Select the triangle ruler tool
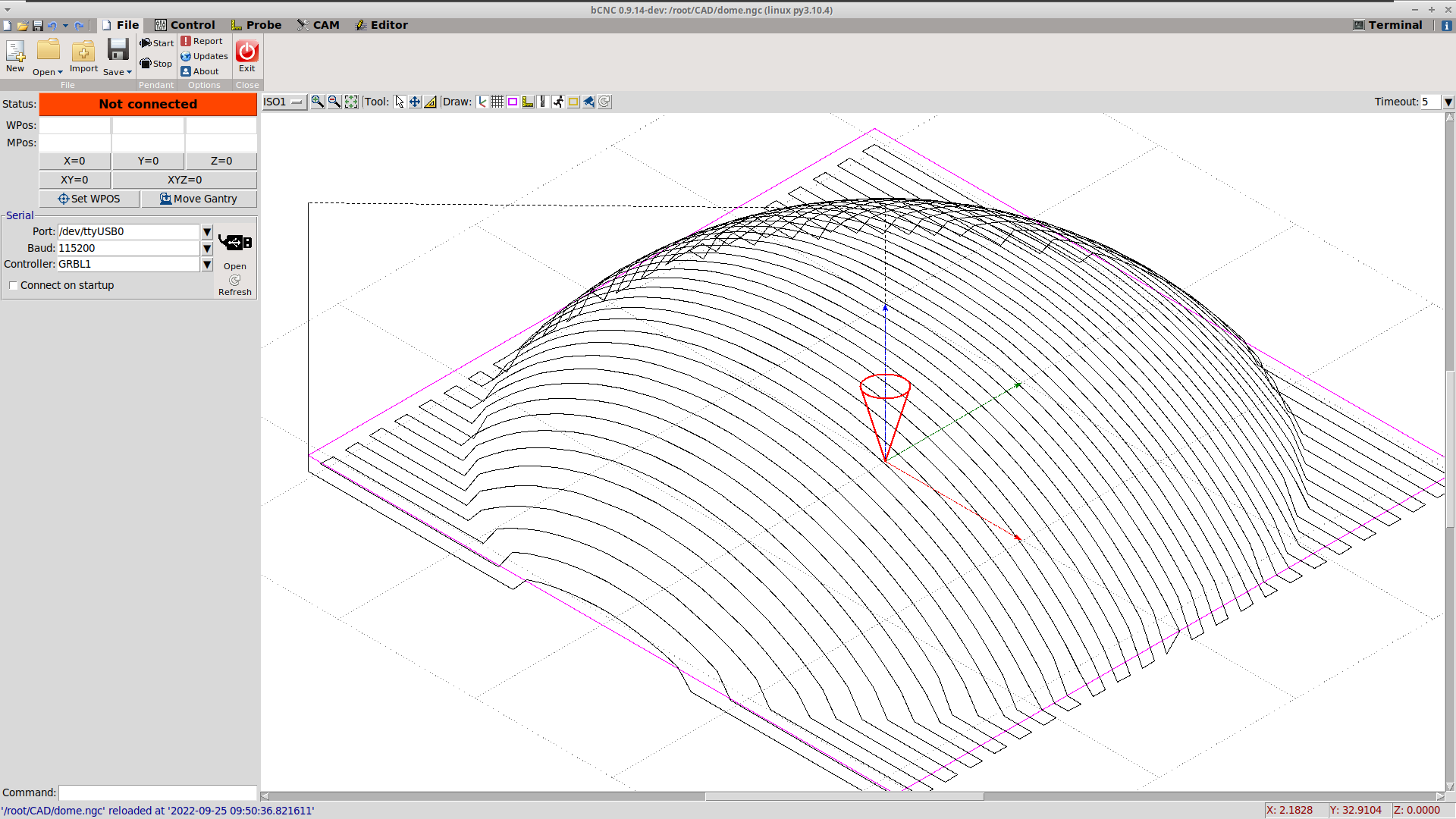1456x819 pixels. (430, 102)
